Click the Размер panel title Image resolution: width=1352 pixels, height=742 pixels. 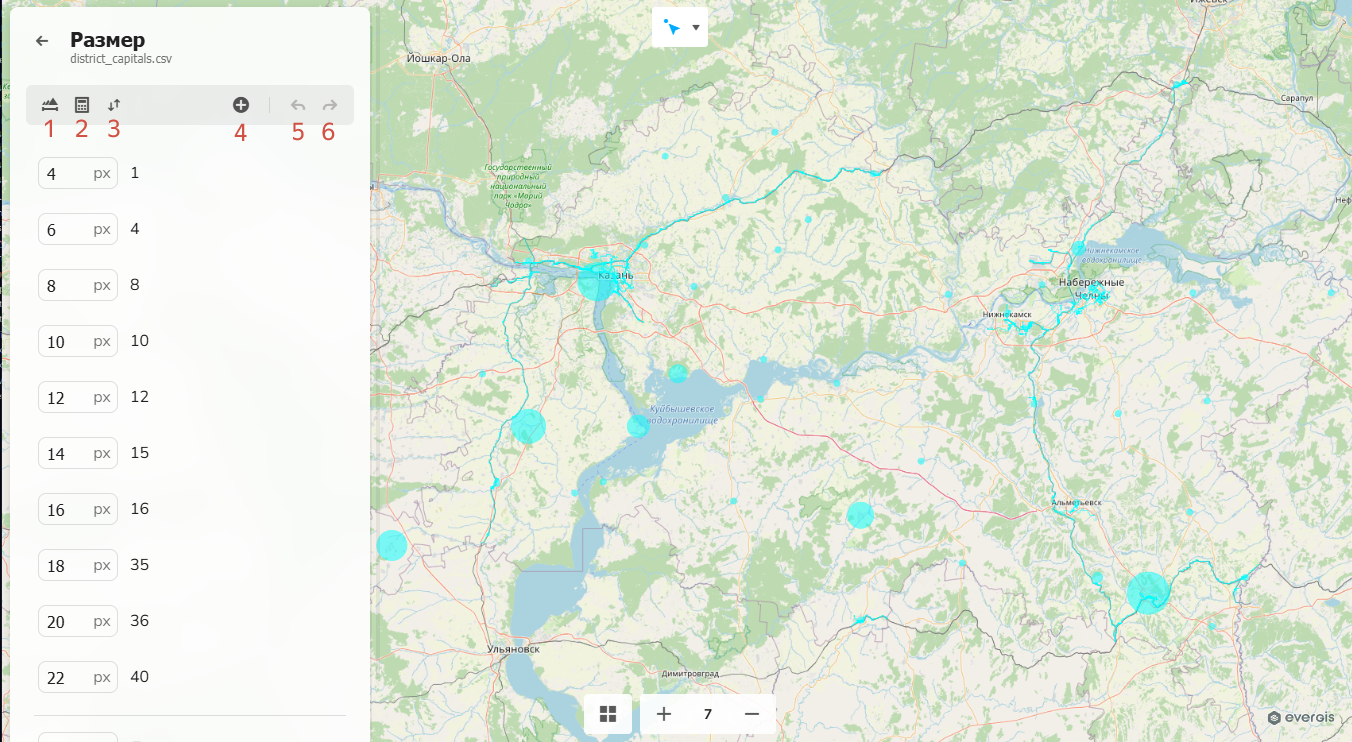click(x=107, y=40)
